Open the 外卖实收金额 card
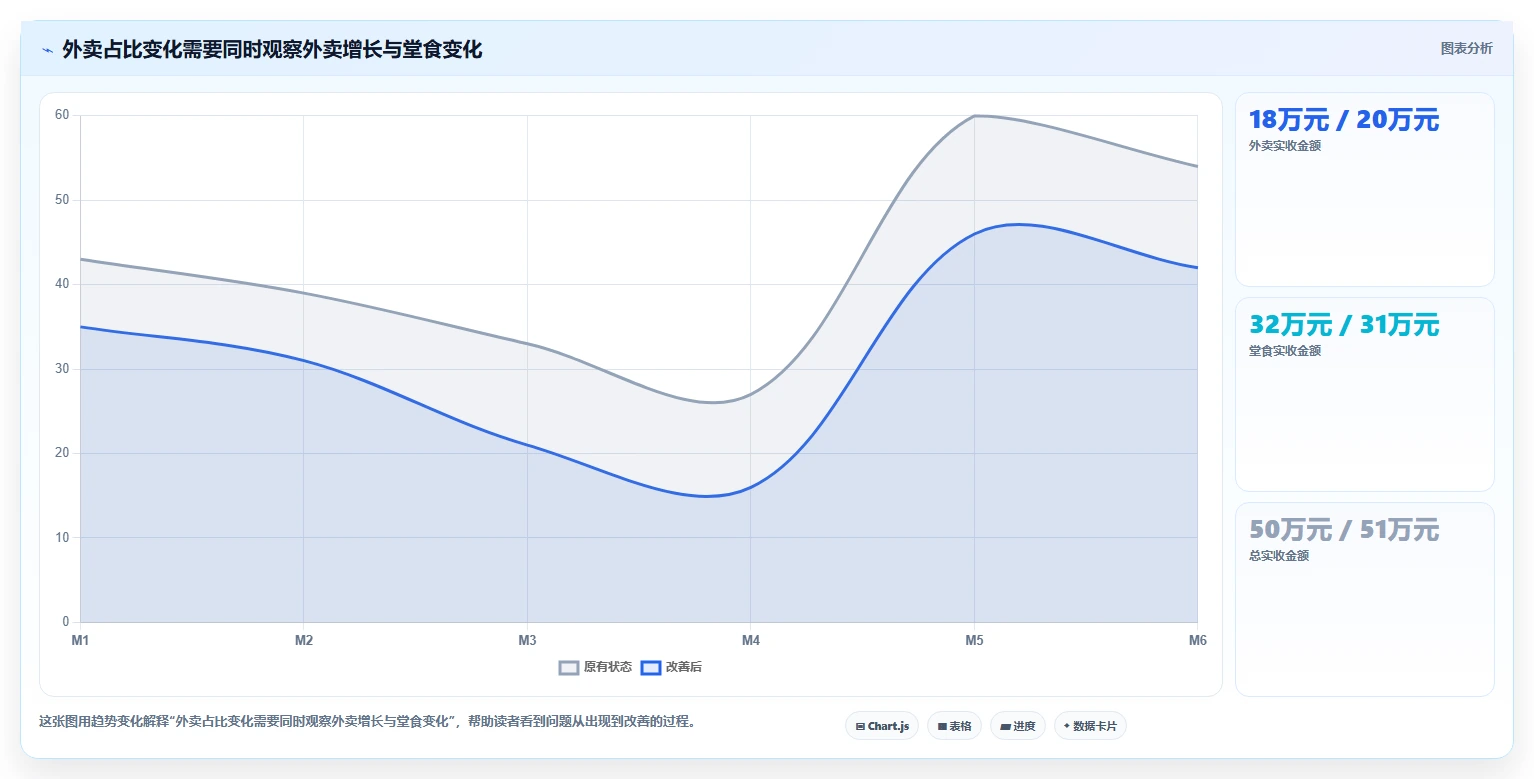Viewport: 1534px width, 779px height. point(1365,190)
